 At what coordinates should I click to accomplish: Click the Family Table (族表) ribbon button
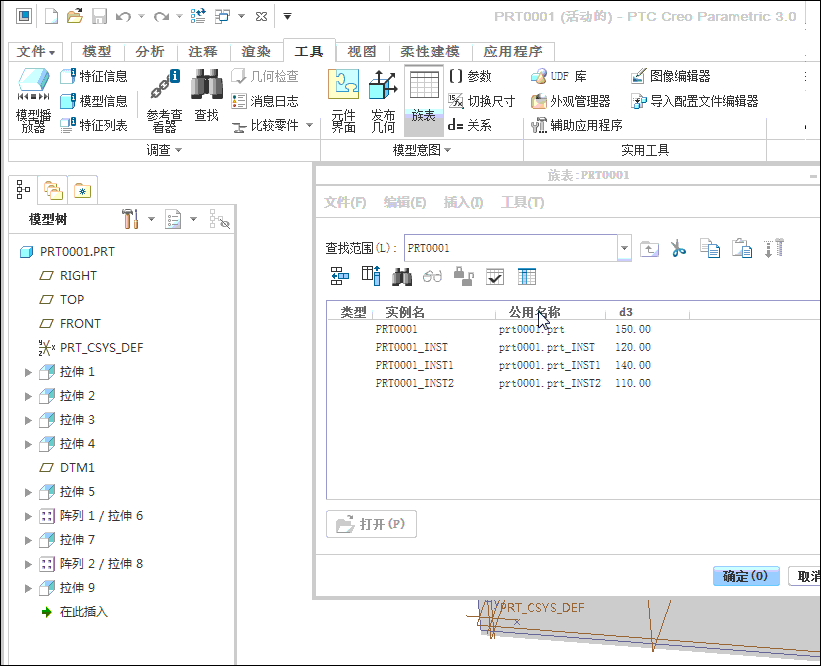424,100
